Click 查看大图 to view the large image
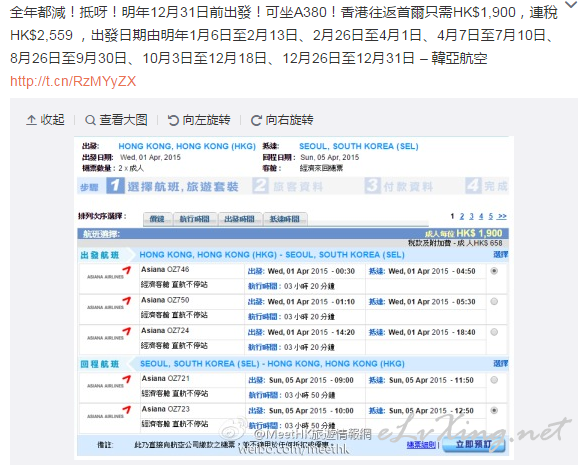Viewport: 582px width, 465px height. (x=116, y=120)
